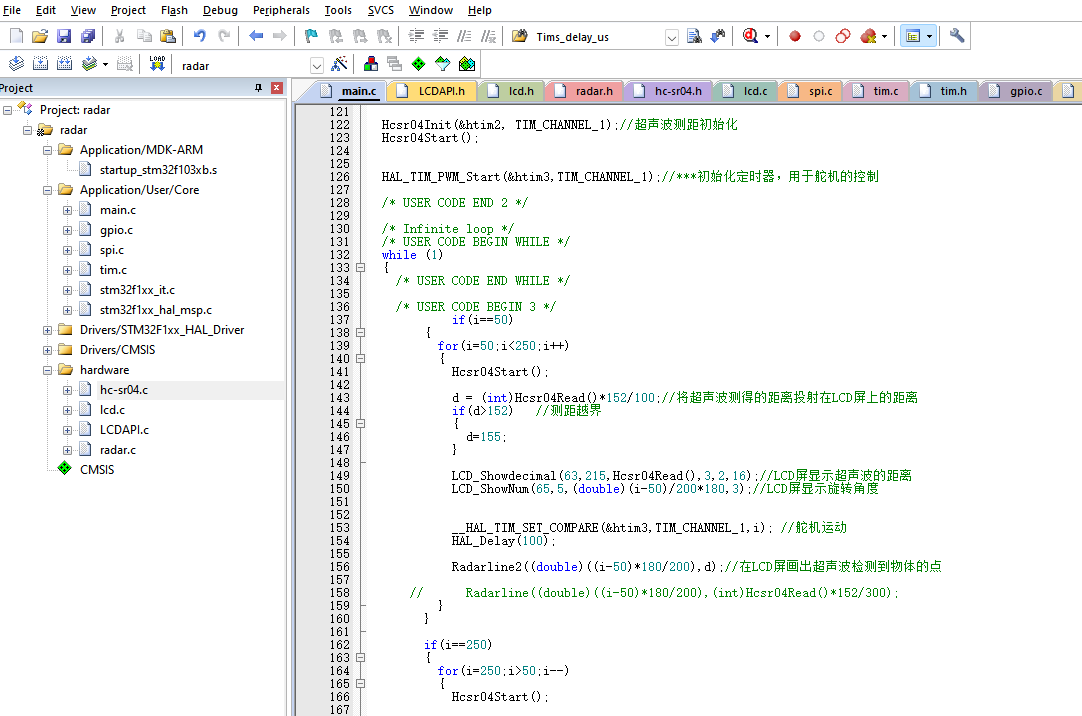Click the Open file folder icon
This screenshot has height=716, width=1082.
click(40, 36)
